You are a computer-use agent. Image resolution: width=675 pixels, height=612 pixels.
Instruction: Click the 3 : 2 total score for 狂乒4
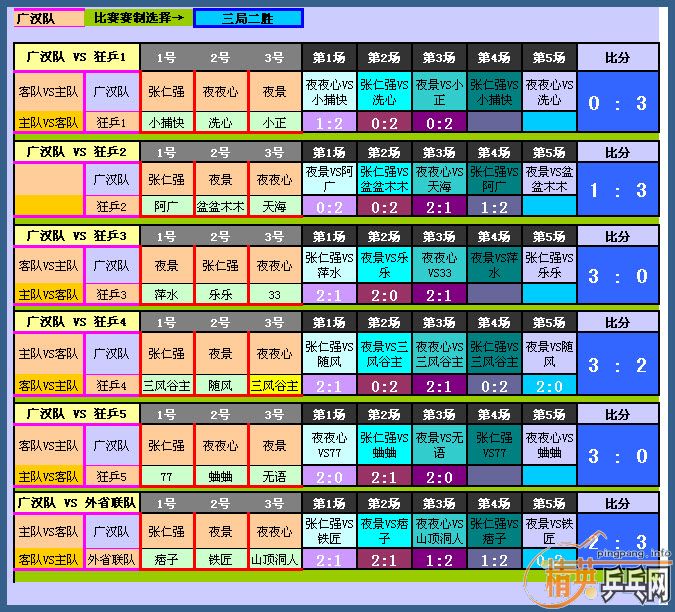coord(618,365)
